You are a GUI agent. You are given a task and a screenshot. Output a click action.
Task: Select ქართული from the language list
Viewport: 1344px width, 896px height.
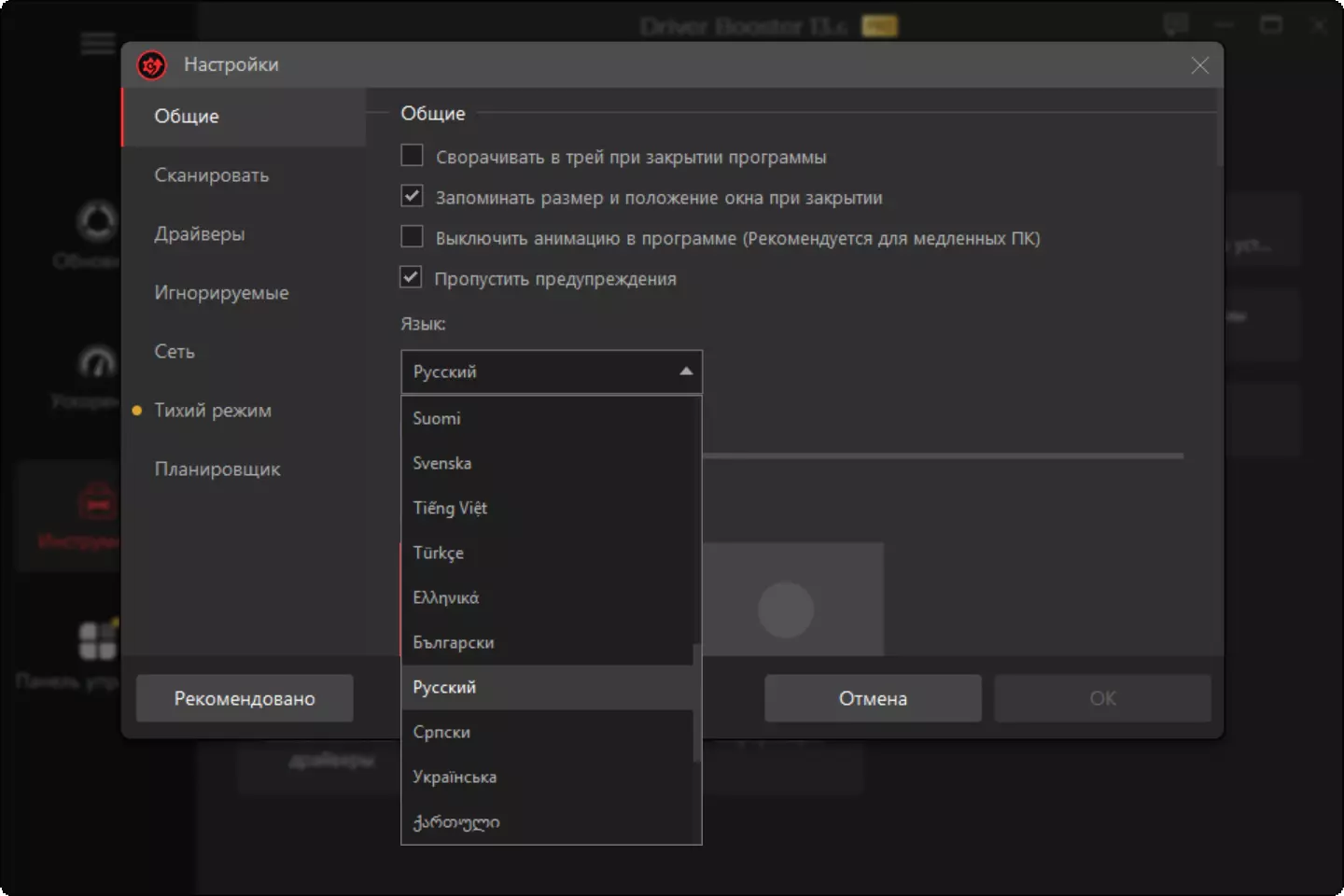547,821
